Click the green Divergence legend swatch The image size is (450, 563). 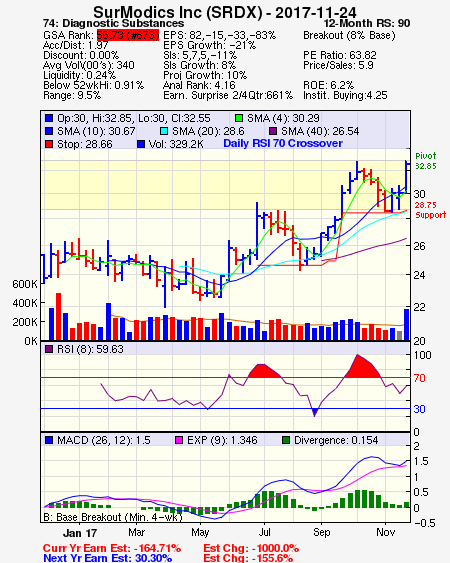(286, 440)
